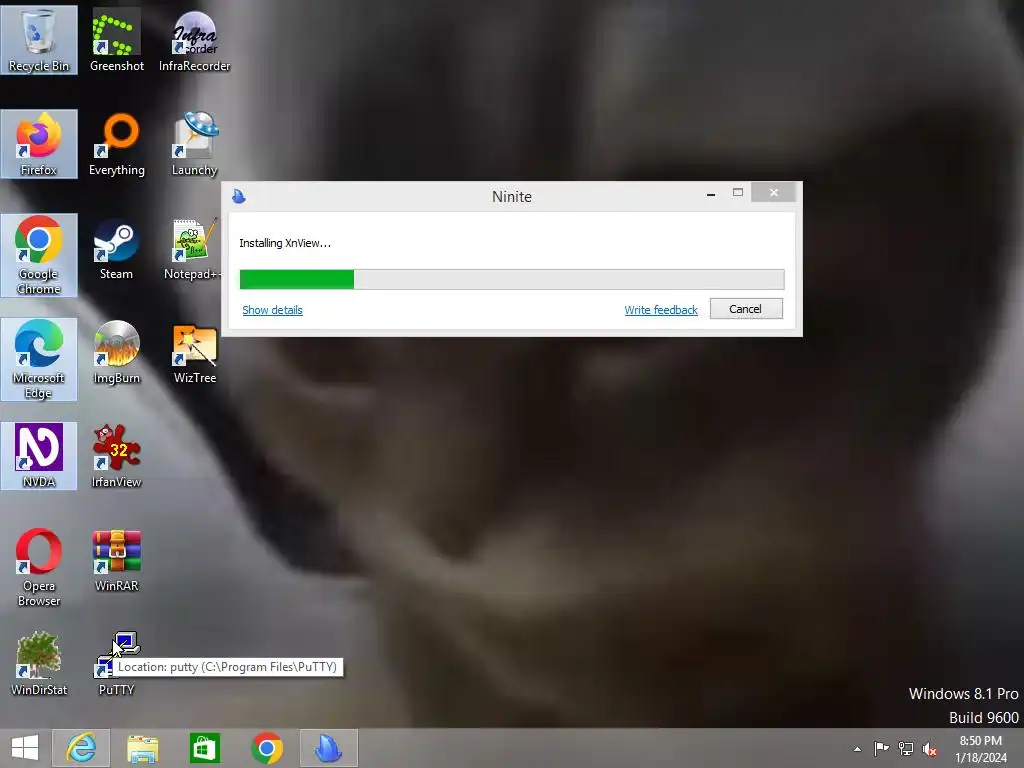Select the Firefox desktop shortcut

coord(39,144)
